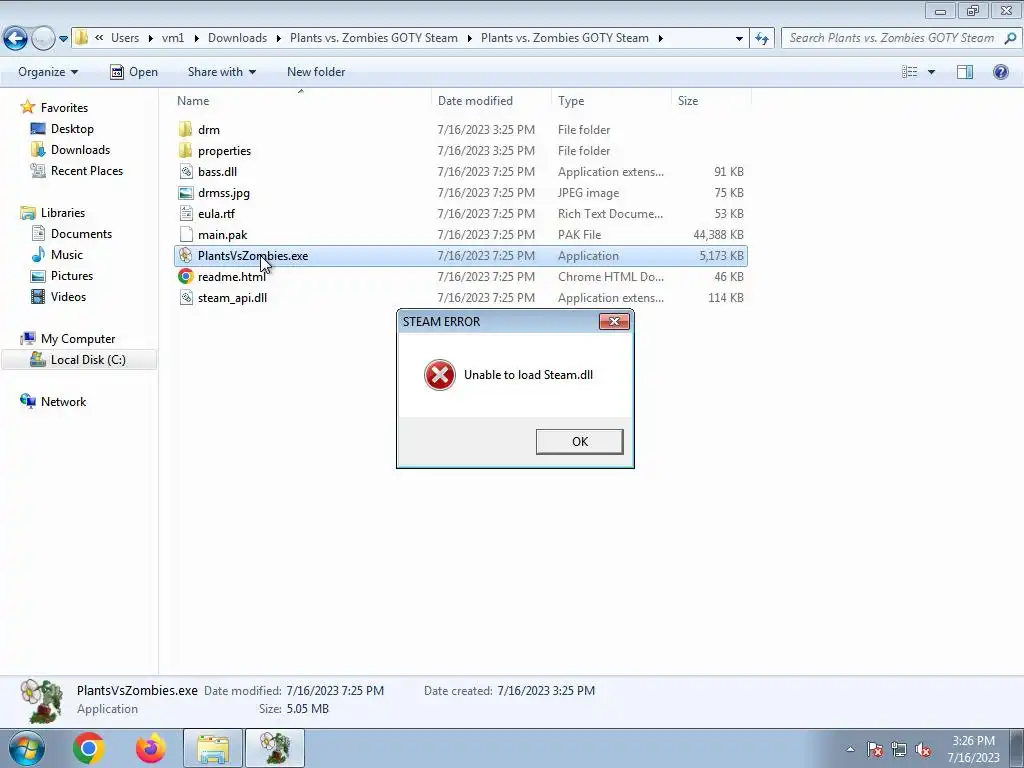Switch to Plants vs Zombies taskbar button
Screen dimensions: 1024x768
tap(274, 748)
